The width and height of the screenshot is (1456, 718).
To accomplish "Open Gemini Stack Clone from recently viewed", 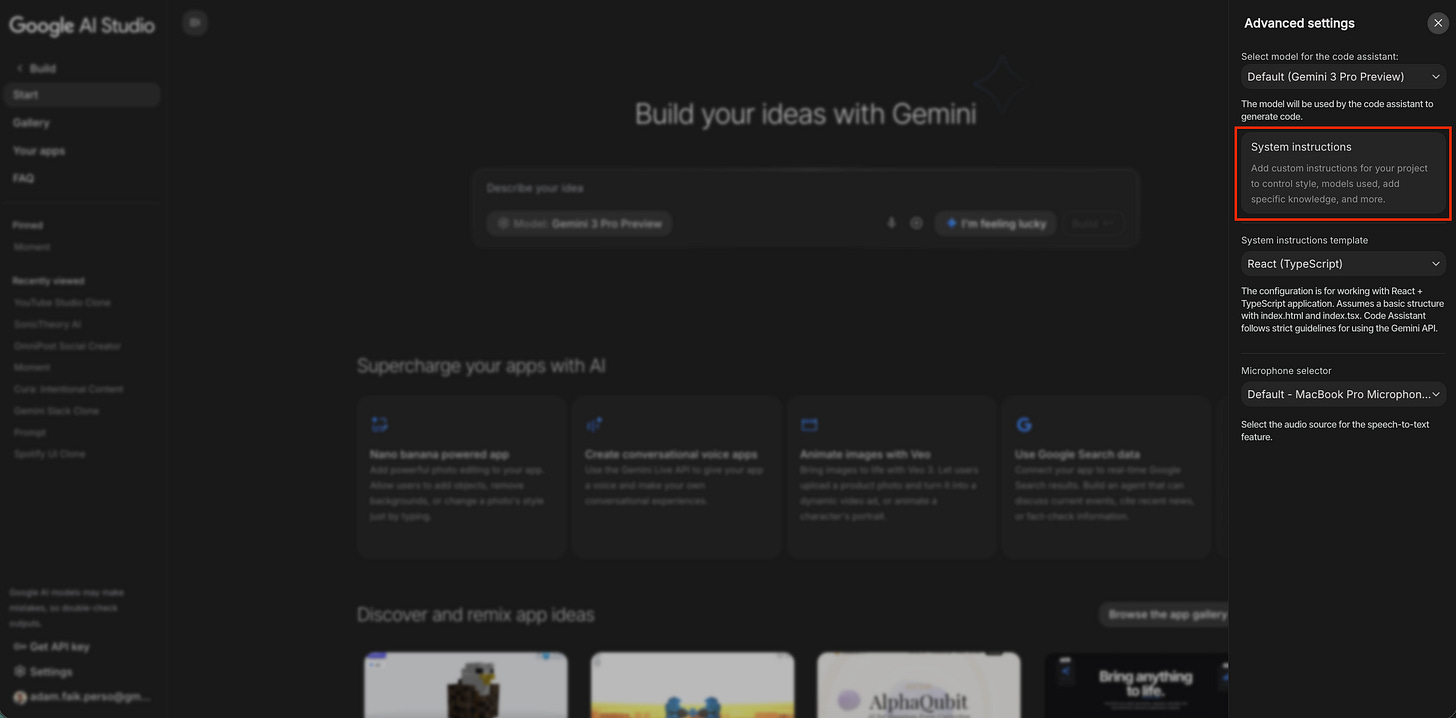I will click(56, 411).
